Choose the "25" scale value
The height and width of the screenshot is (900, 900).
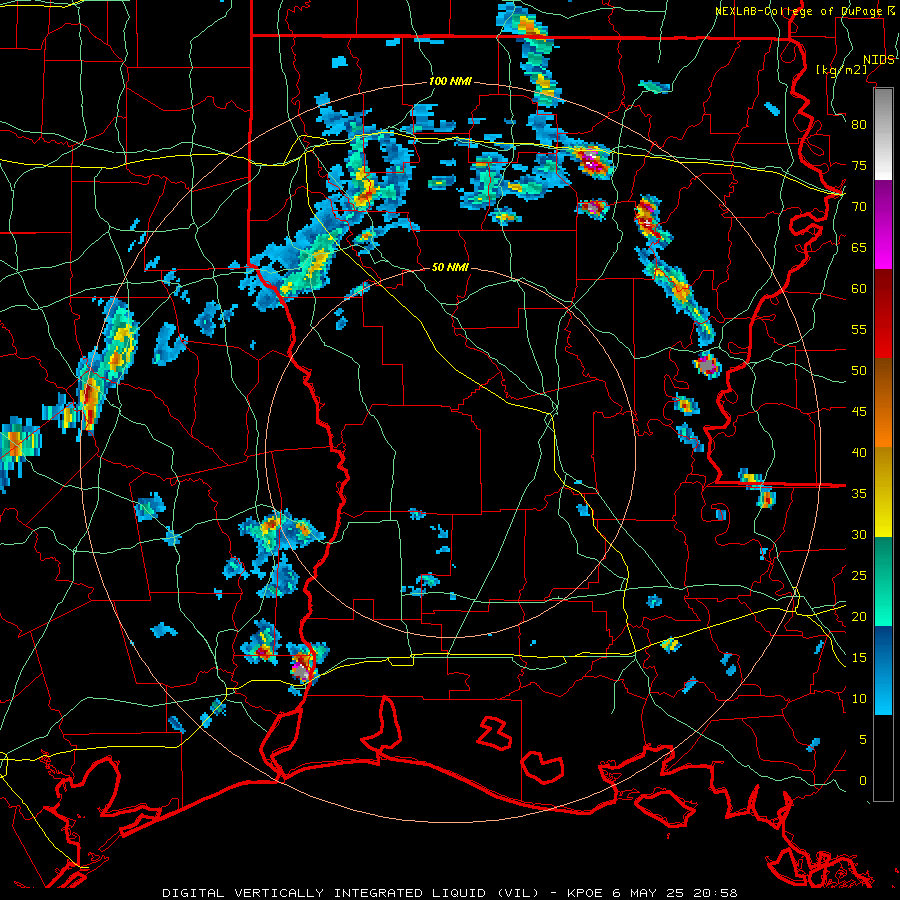(859, 576)
